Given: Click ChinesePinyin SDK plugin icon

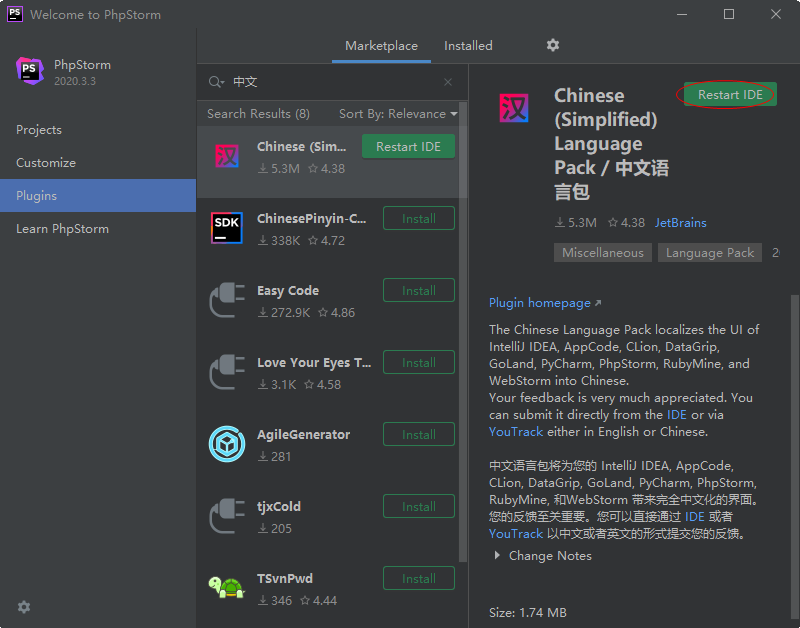Looking at the screenshot, I should coord(227,228).
